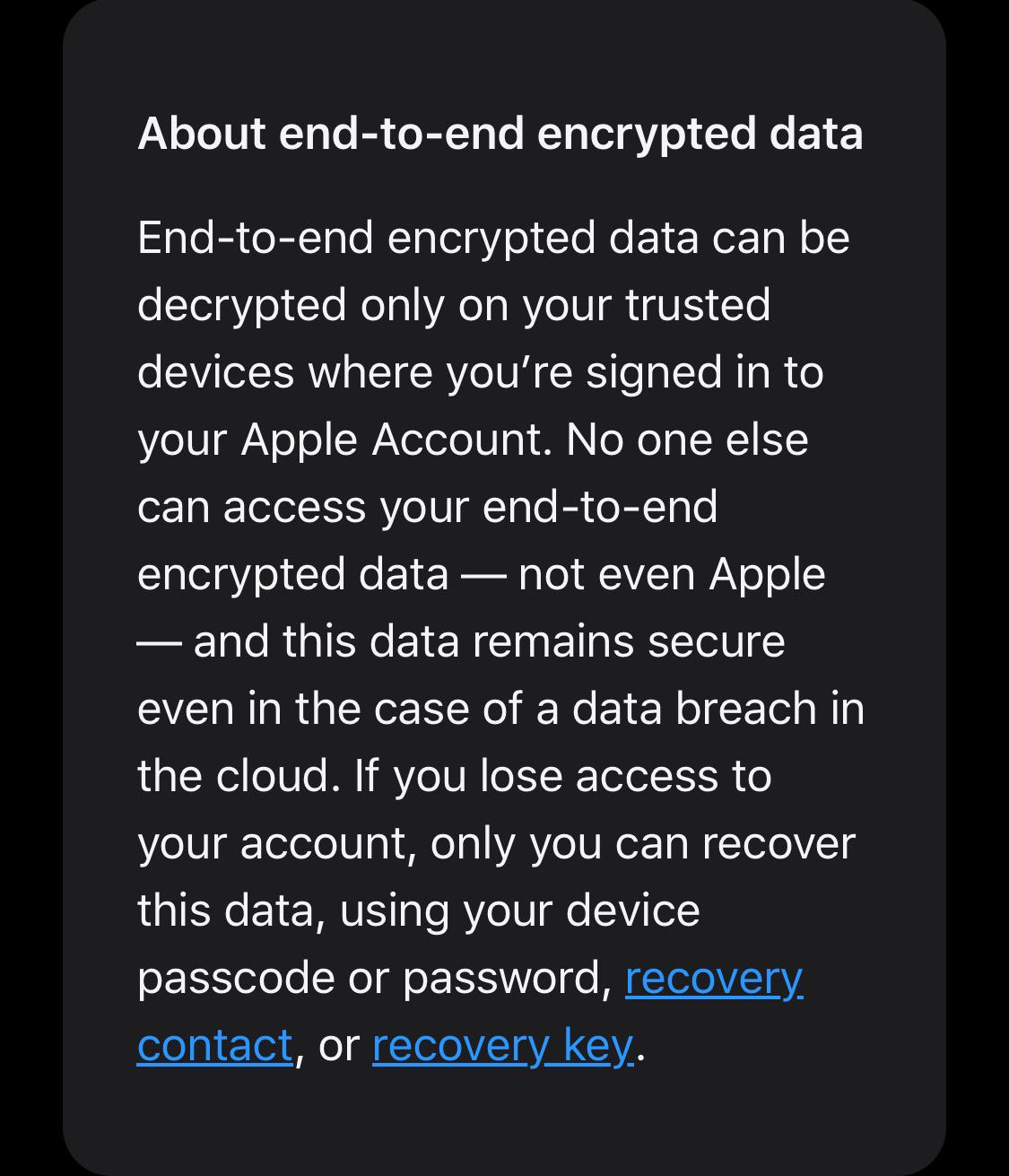Click the phrase "data breach in"

coord(718,709)
